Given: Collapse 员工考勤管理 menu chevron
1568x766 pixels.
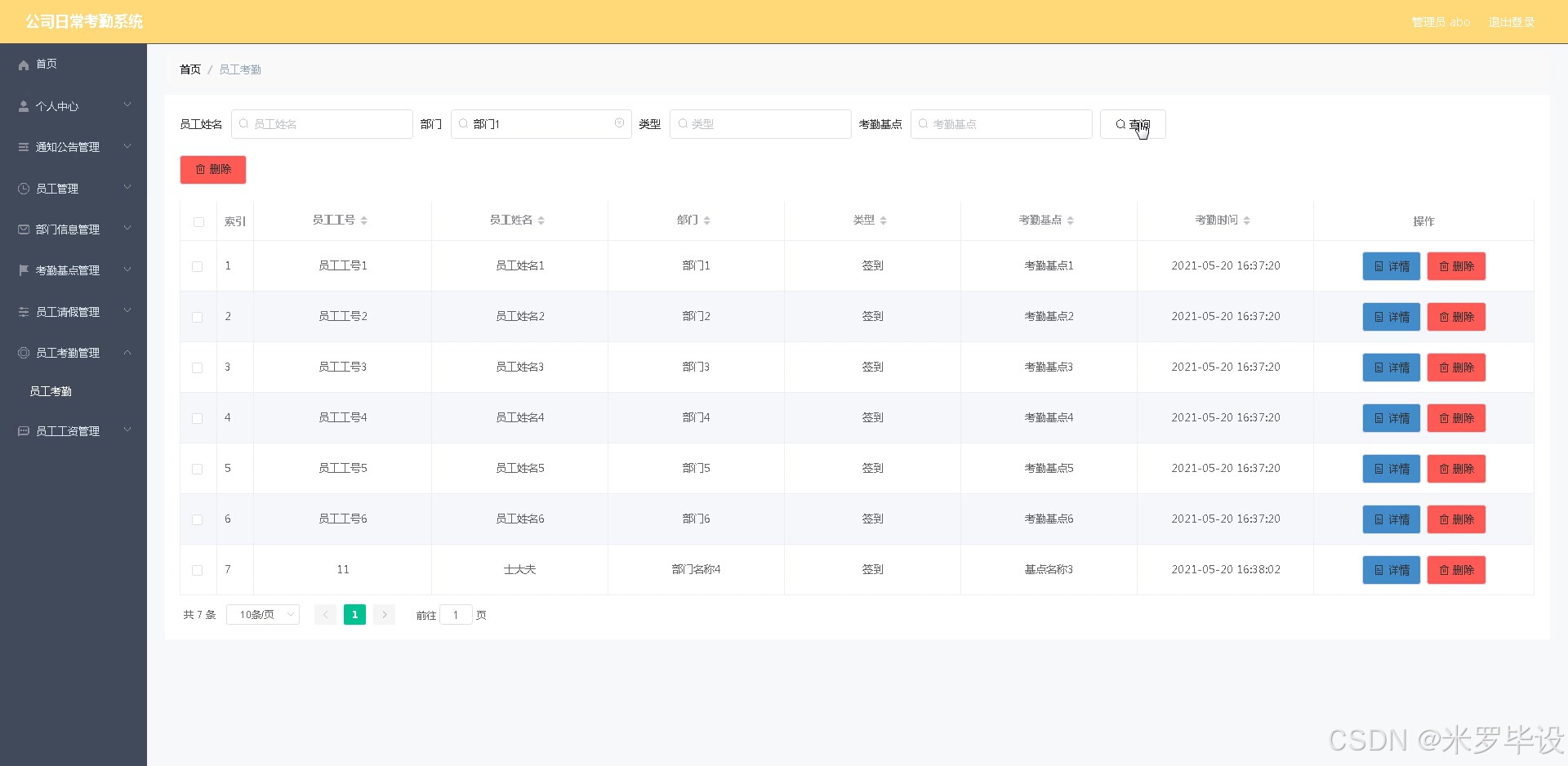Looking at the screenshot, I should click(x=127, y=352).
